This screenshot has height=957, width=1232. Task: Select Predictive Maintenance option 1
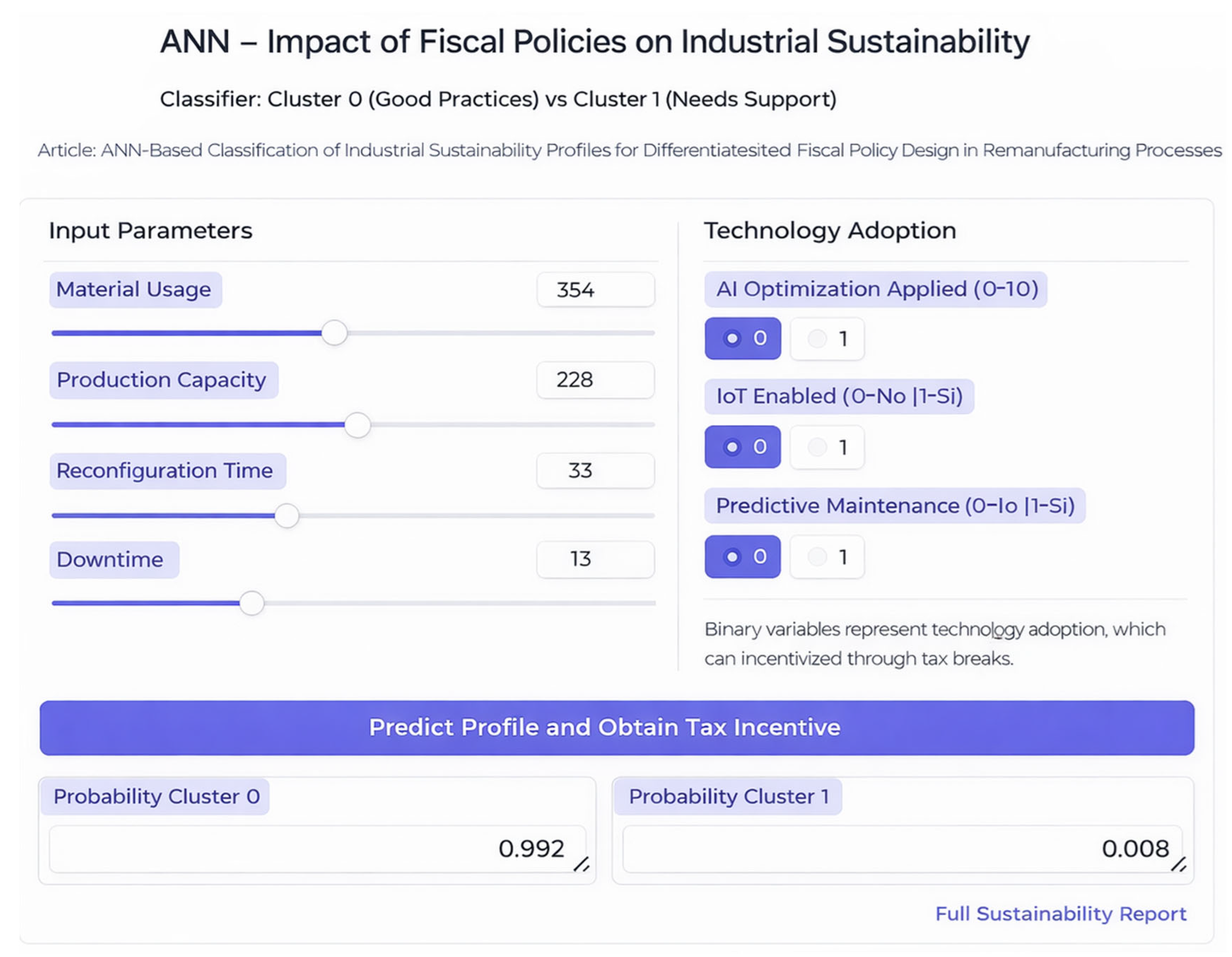click(x=827, y=557)
